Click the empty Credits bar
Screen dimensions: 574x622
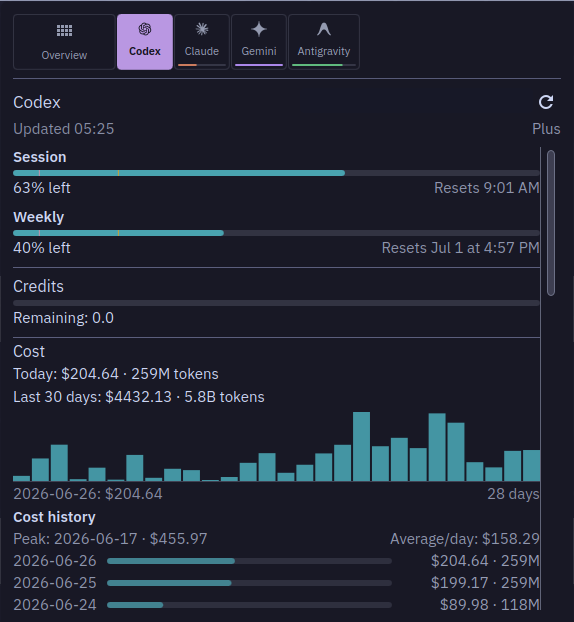coord(276,303)
